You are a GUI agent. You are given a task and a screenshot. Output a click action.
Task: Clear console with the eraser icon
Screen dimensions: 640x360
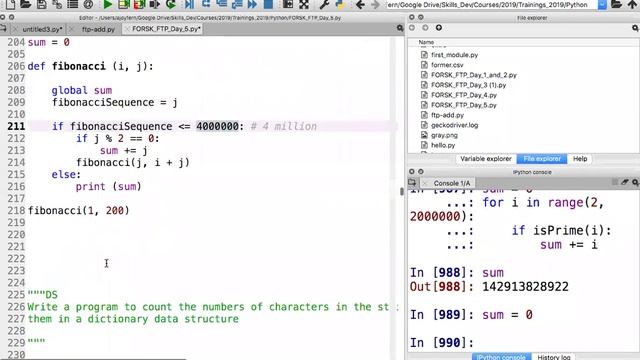pyautogui.click(x=625, y=182)
